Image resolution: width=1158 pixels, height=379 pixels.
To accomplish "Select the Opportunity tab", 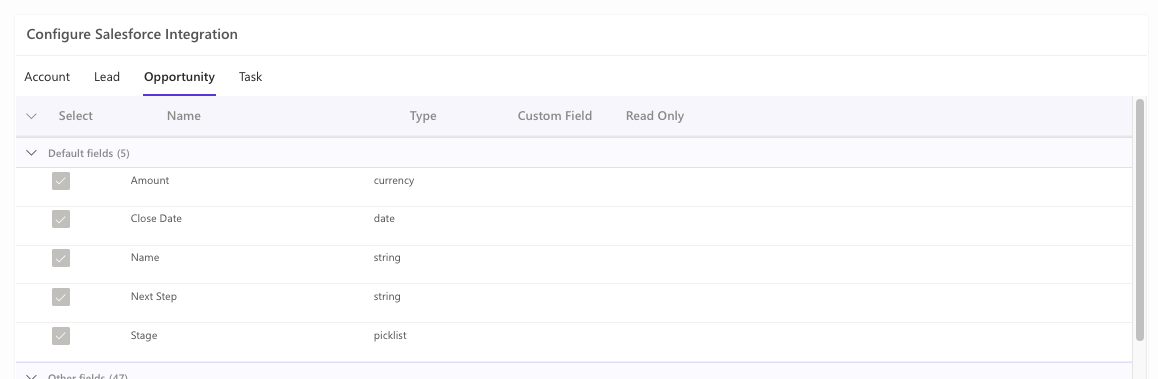I will [x=179, y=77].
